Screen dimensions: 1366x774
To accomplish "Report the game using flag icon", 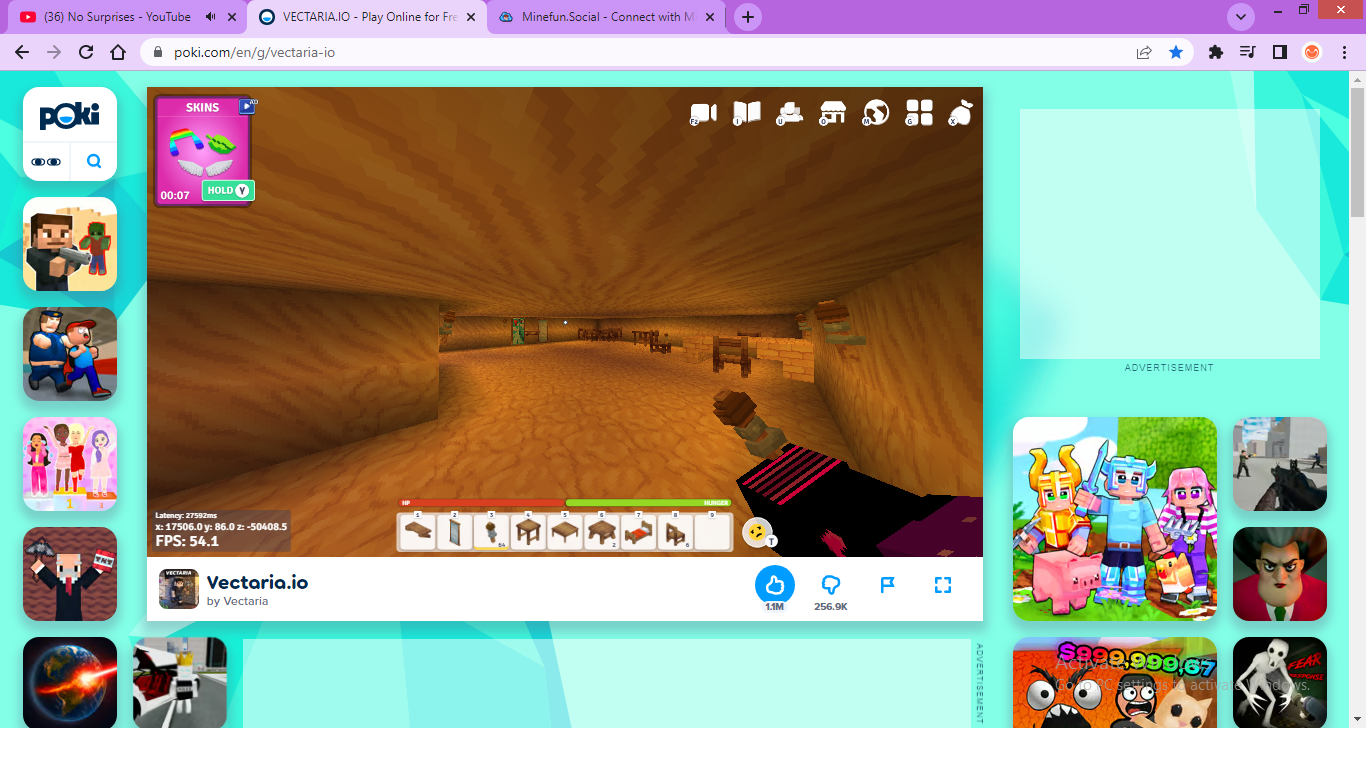I will 887,585.
